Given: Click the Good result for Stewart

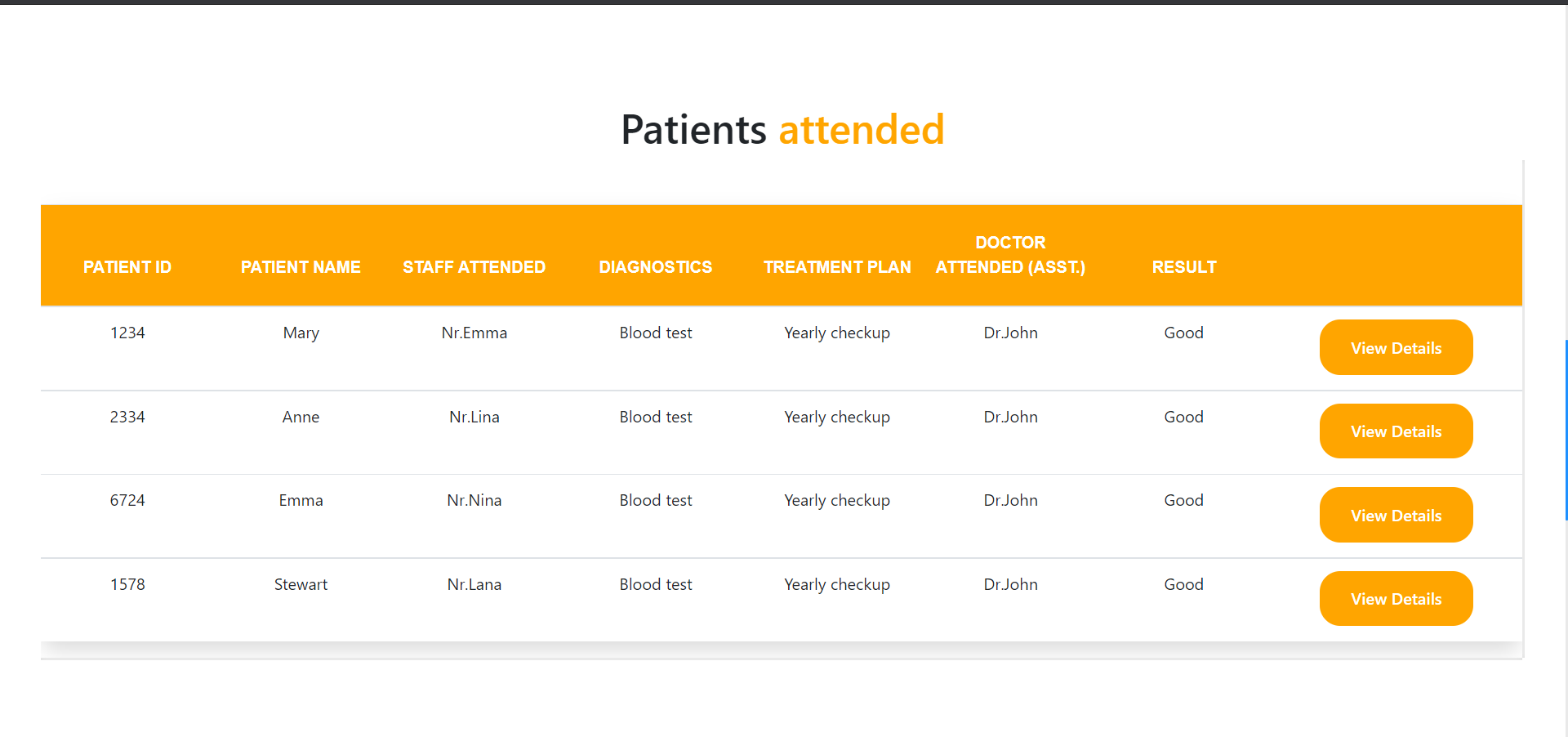Looking at the screenshot, I should pyautogui.click(x=1183, y=584).
